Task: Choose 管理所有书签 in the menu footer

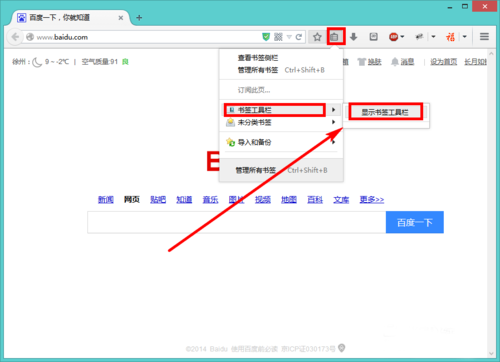Action: pyautogui.click(x=281, y=170)
